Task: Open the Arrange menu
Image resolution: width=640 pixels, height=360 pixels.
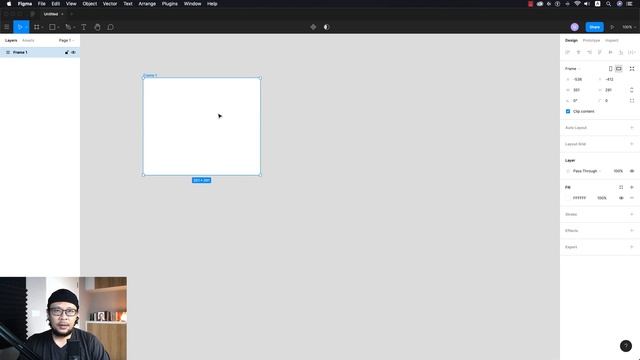Action: 147,4
